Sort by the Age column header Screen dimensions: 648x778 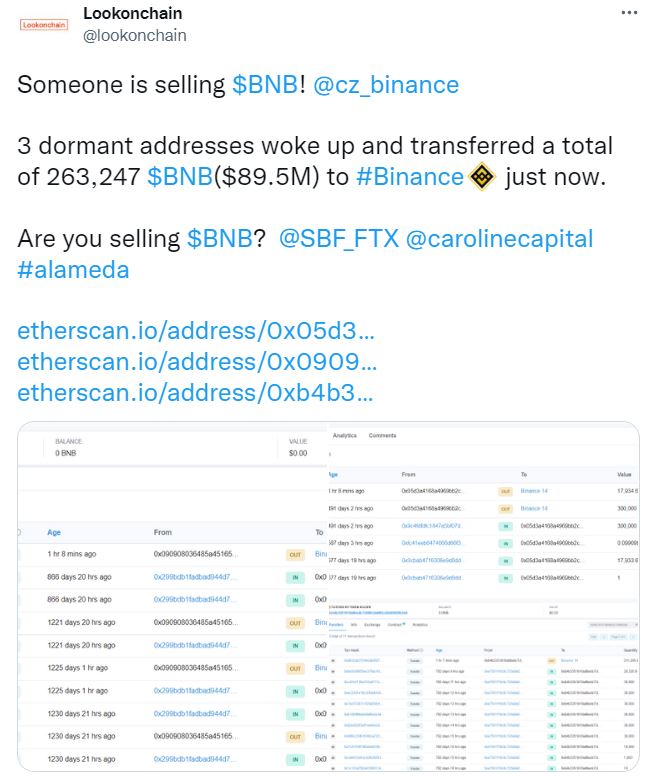tap(54, 532)
